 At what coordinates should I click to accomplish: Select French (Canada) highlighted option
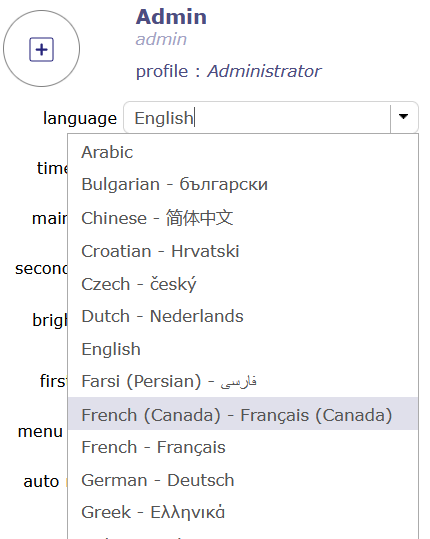coord(243,414)
